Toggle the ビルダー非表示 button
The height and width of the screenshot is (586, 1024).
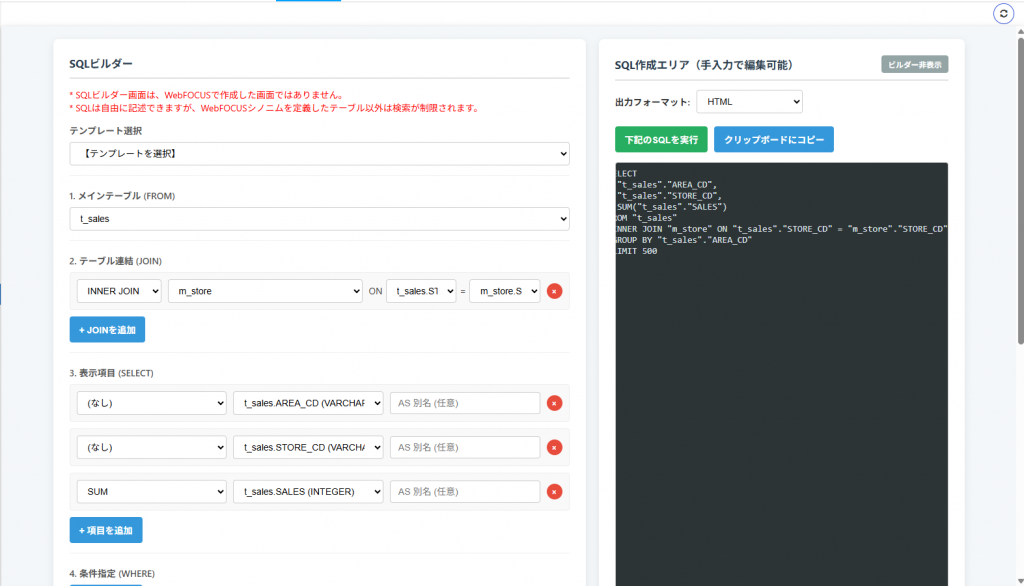pos(914,64)
